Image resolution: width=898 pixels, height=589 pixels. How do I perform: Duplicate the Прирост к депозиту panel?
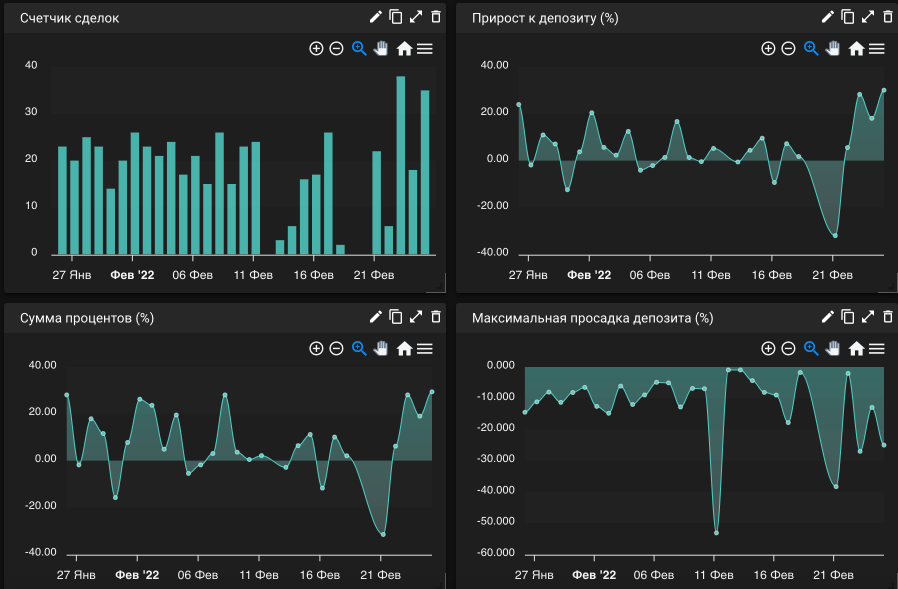[x=848, y=17]
